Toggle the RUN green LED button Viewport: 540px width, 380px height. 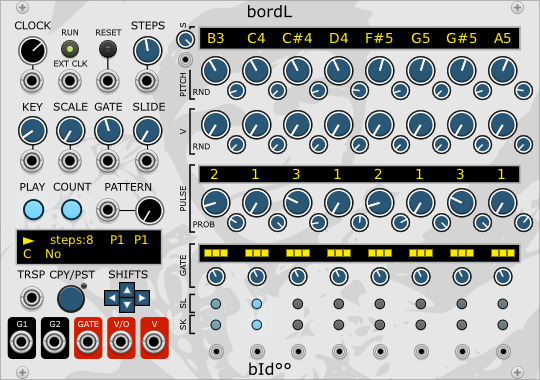(70, 49)
